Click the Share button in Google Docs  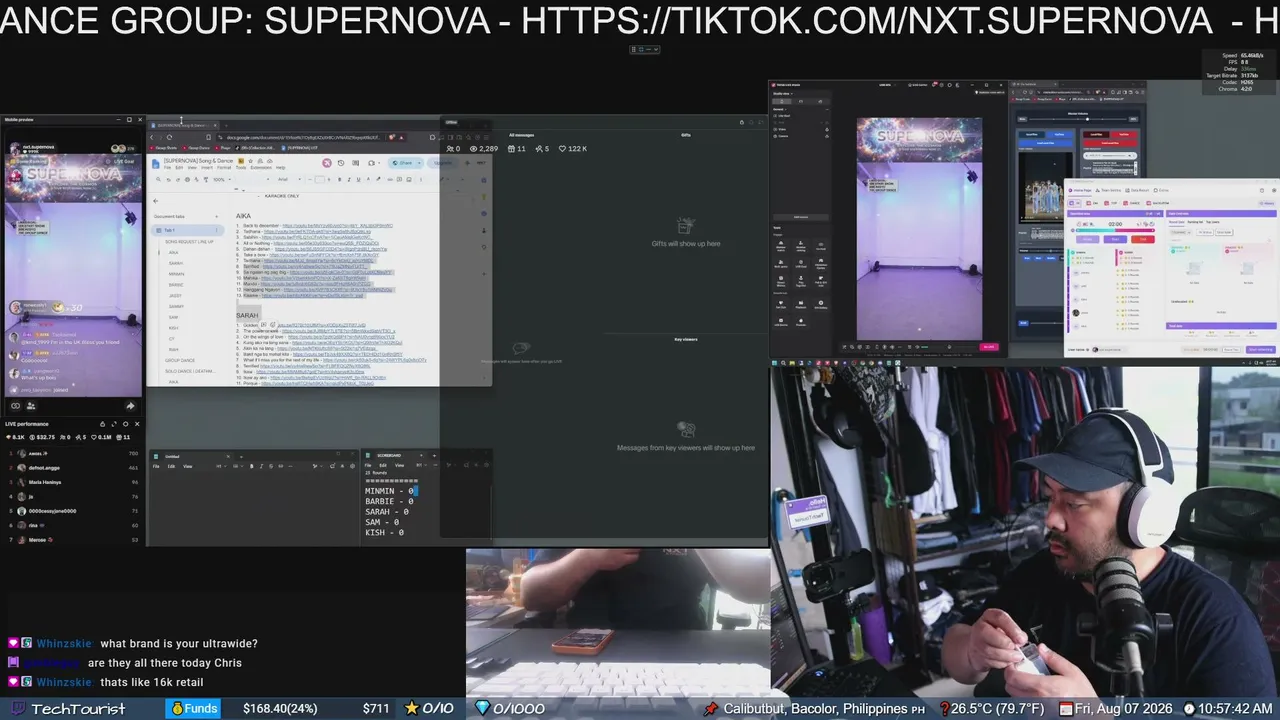403,163
